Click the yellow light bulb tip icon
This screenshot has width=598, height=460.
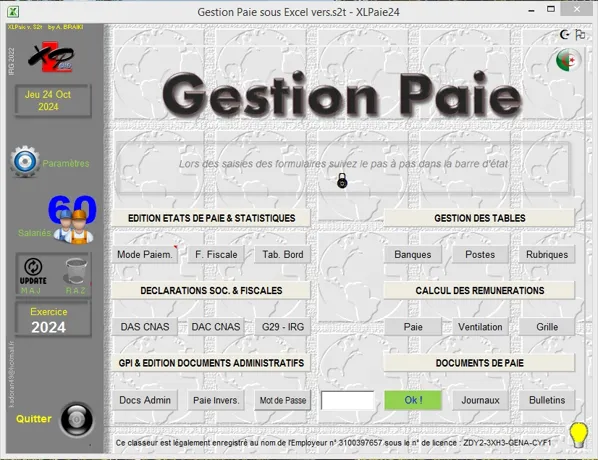[x=579, y=435]
